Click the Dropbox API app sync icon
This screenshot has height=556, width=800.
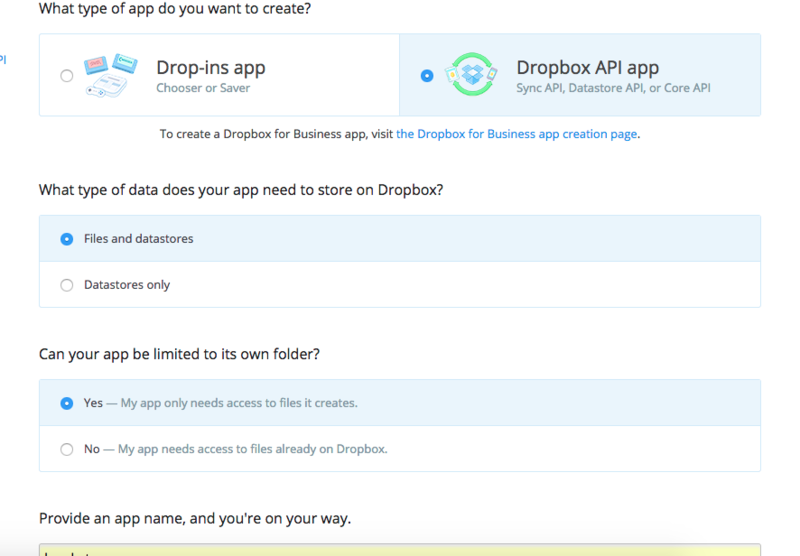[471, 74]
